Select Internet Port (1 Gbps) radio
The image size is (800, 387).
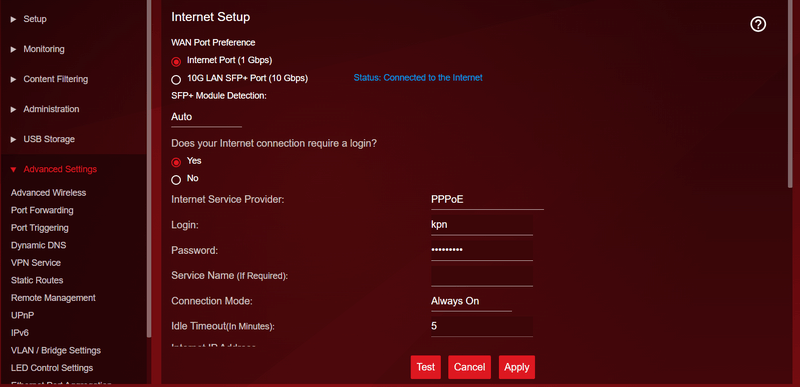(x=176, y=62)
